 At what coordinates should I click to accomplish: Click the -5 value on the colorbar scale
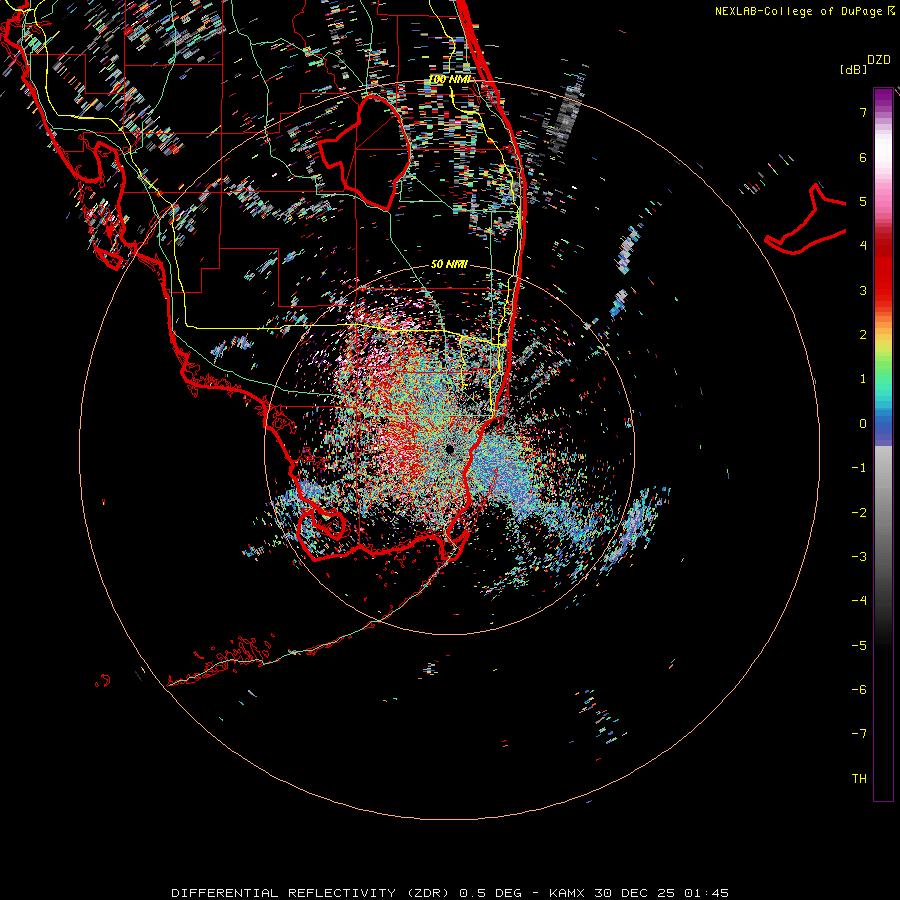(x=859, y=646)
